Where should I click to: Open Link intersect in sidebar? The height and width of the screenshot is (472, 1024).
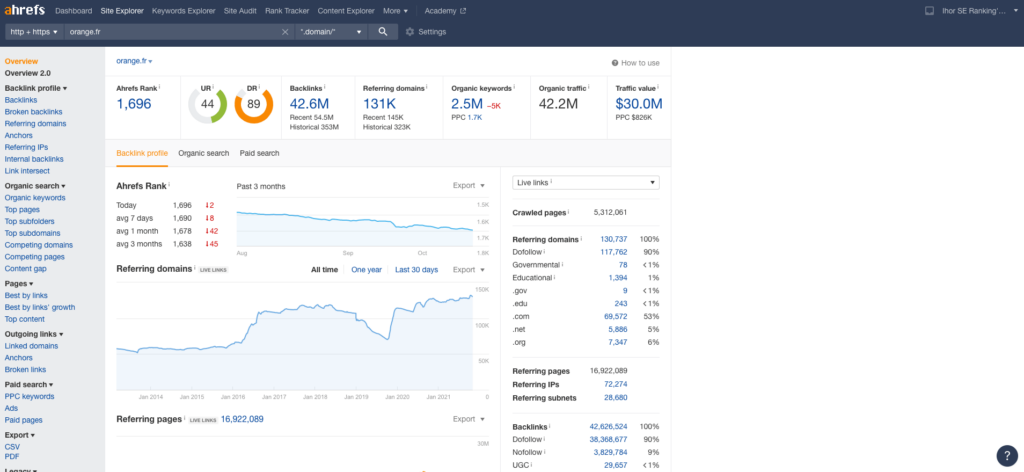(x=27, y=171)
